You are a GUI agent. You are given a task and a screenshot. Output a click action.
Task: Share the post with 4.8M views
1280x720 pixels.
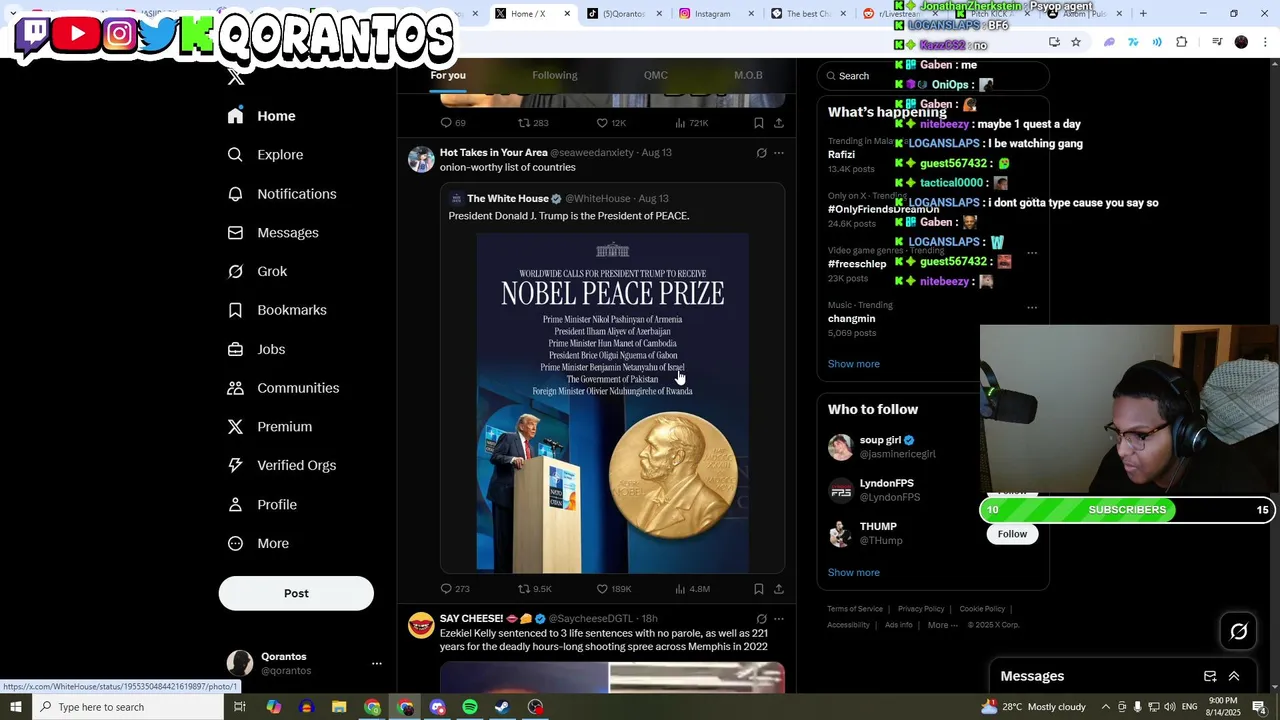pos(779,589)
